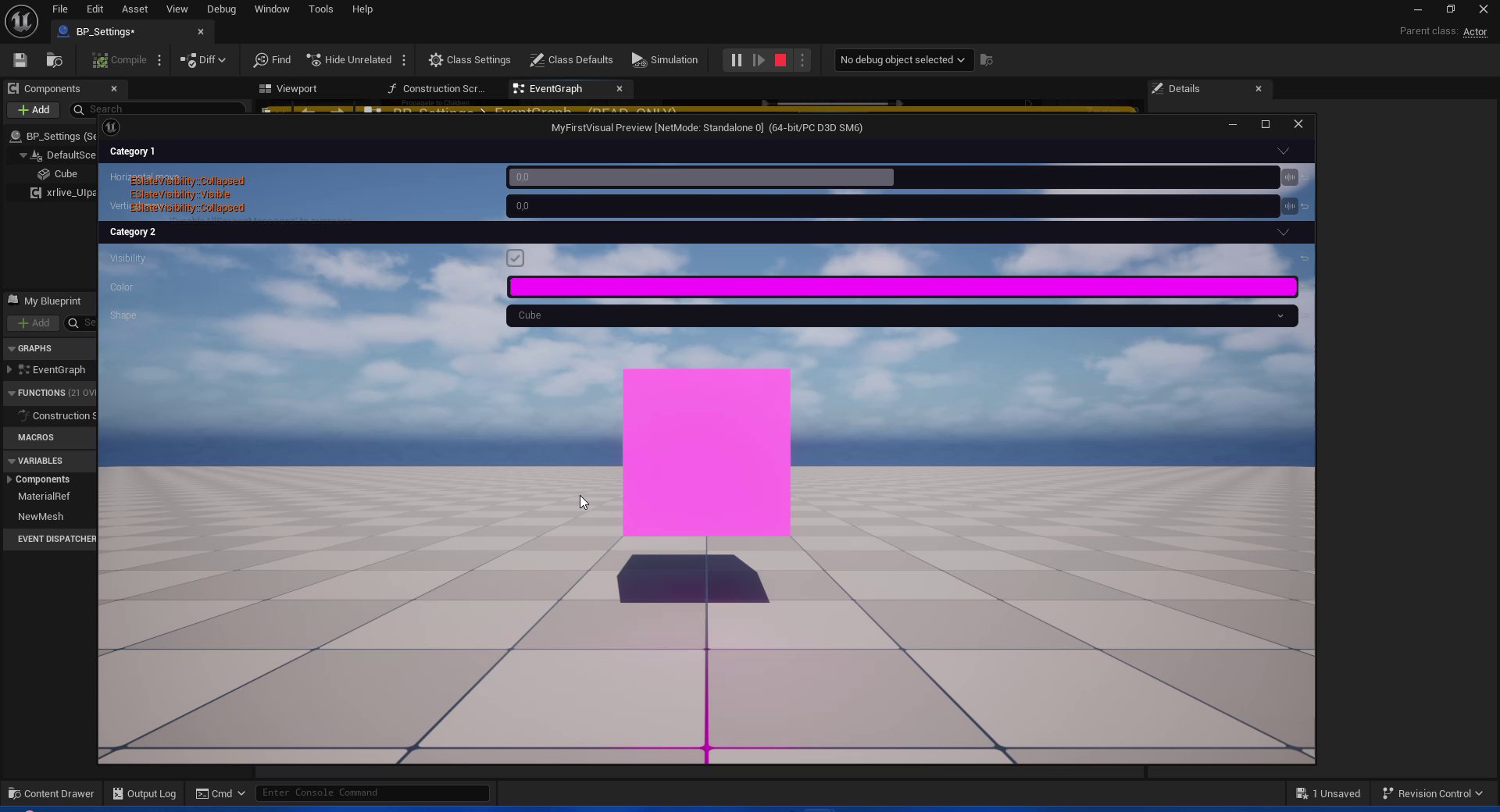Viewport: 1500px width, 812px height.
Task: Toggle Hide Unrelated nodes
Action: 349,60
